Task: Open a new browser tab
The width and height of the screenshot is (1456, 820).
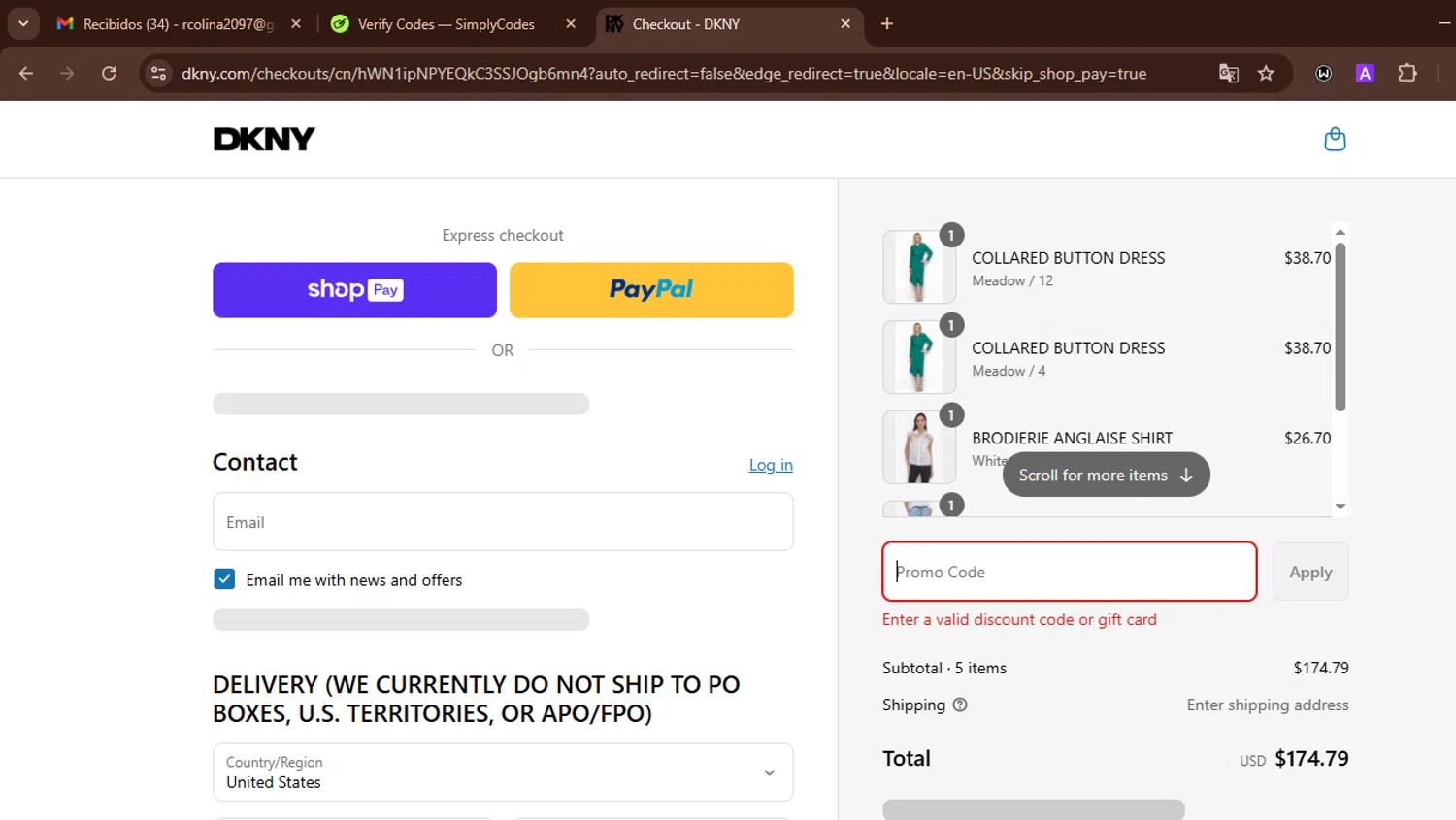Action: [887, 24]
